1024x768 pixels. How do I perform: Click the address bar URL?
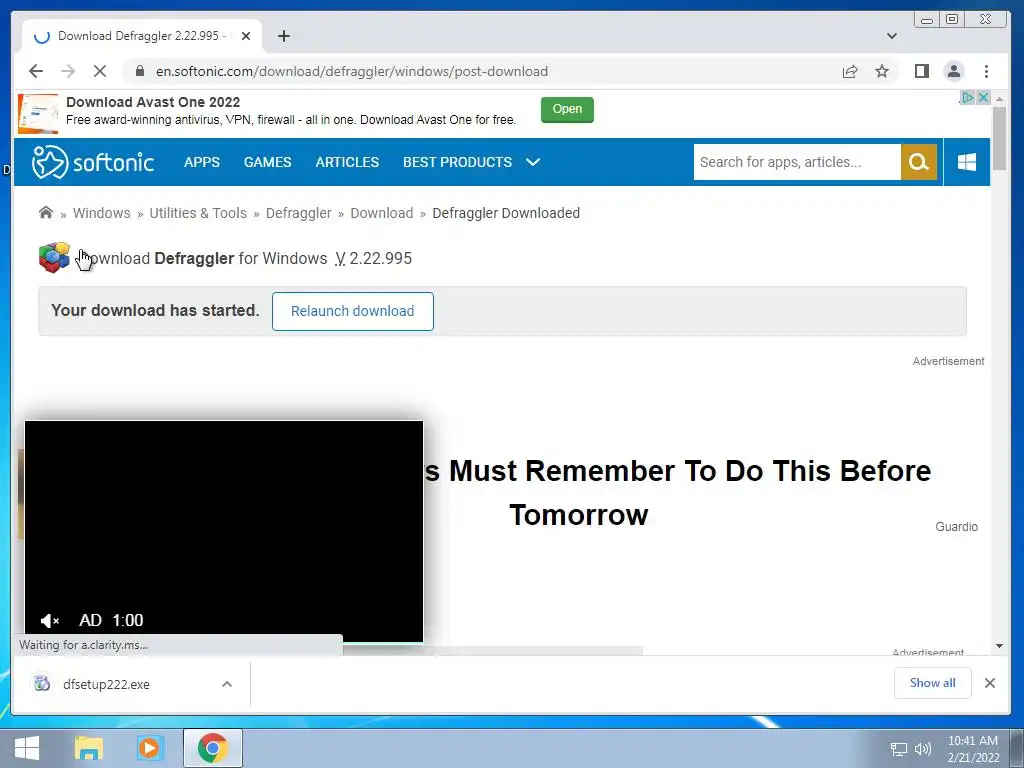pos(351,71)
